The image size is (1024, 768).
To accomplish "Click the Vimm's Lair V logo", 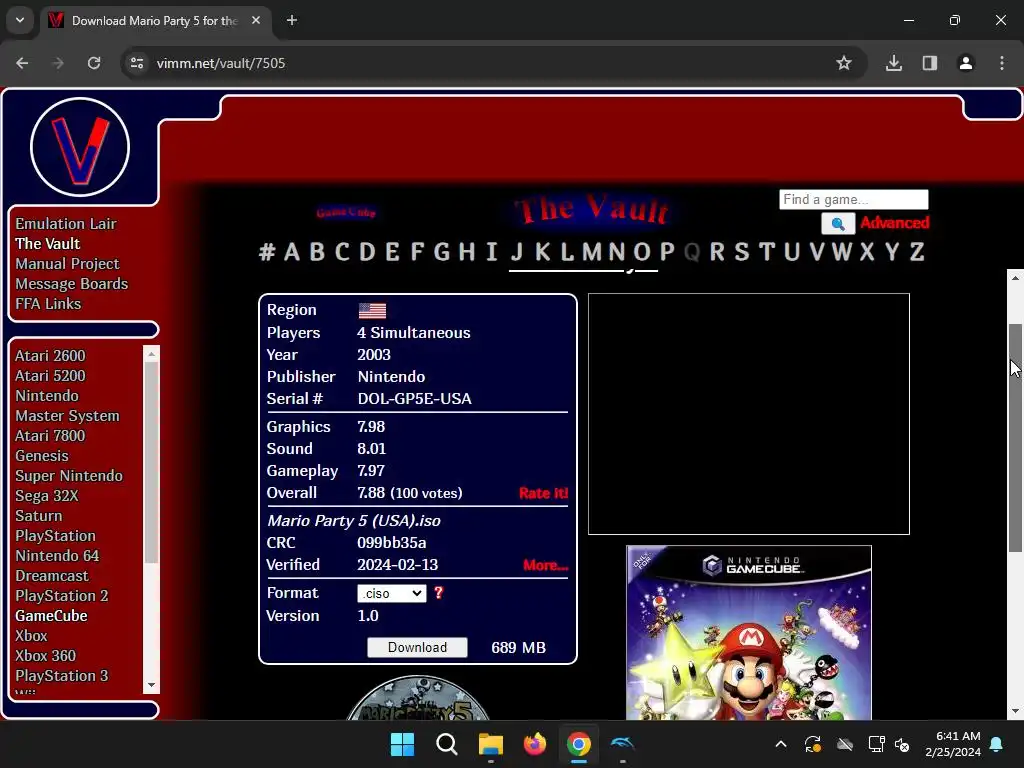I will pos(80,147).
